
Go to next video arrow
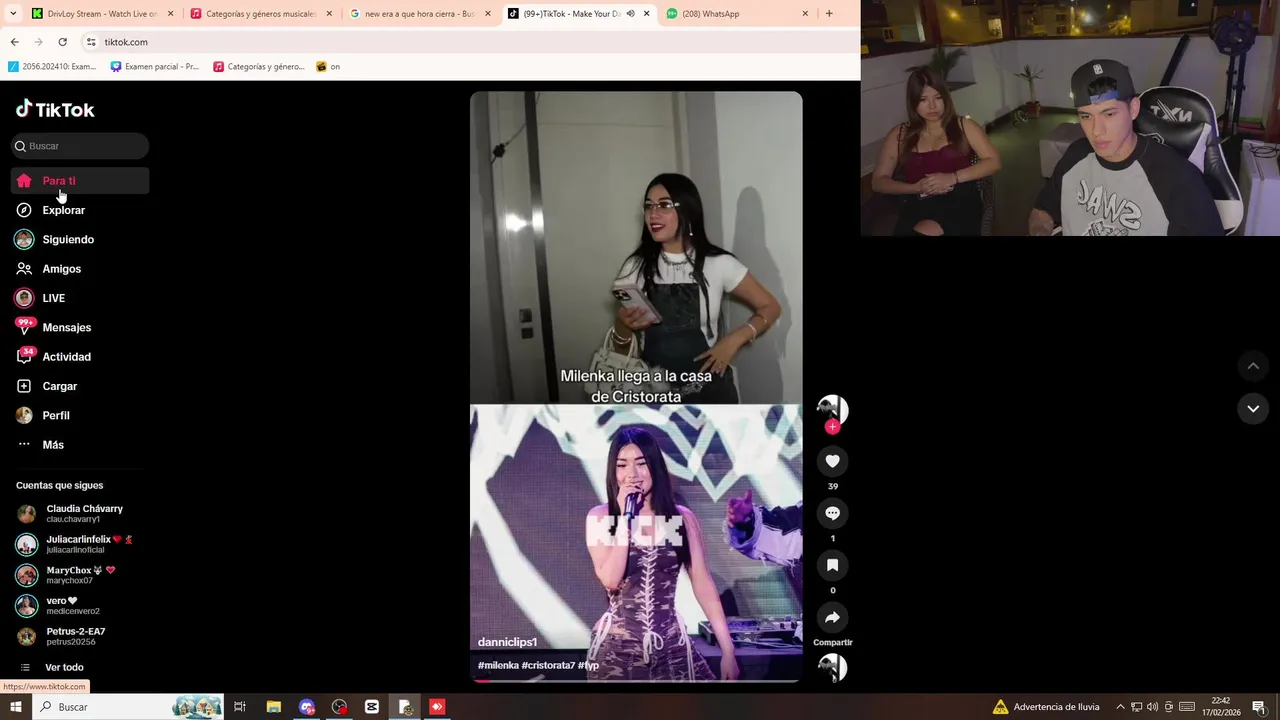pyautogui.click(x=1253, y=408)
